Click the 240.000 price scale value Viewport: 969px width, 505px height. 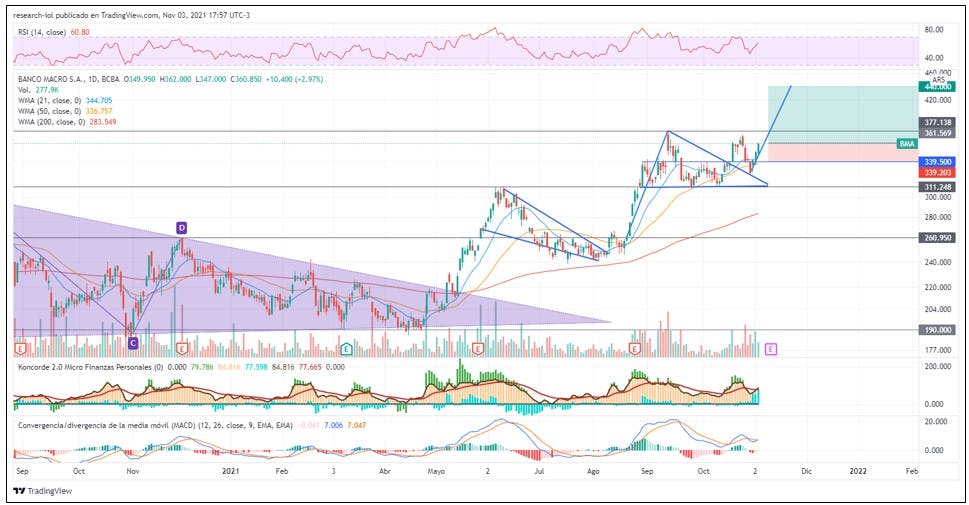937,262
